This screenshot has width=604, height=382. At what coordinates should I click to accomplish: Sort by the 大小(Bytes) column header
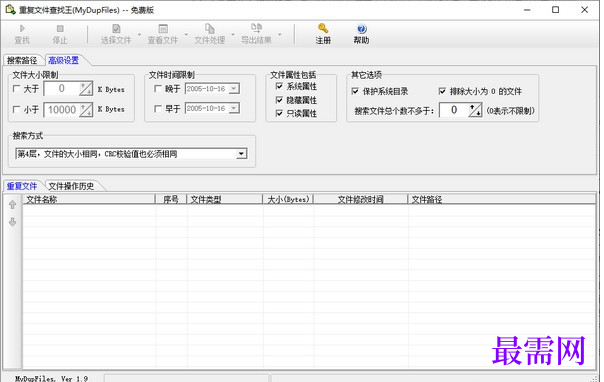[288, 199]
